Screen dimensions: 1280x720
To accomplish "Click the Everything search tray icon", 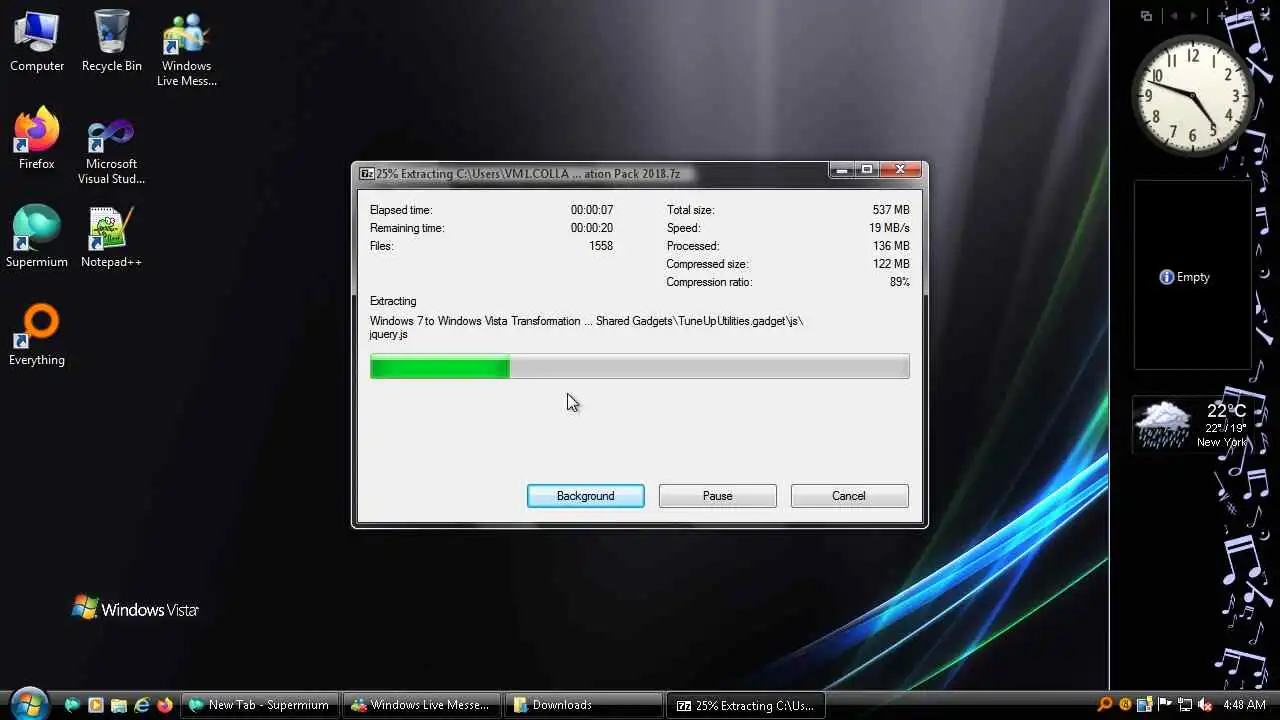I will [1105, 705].
